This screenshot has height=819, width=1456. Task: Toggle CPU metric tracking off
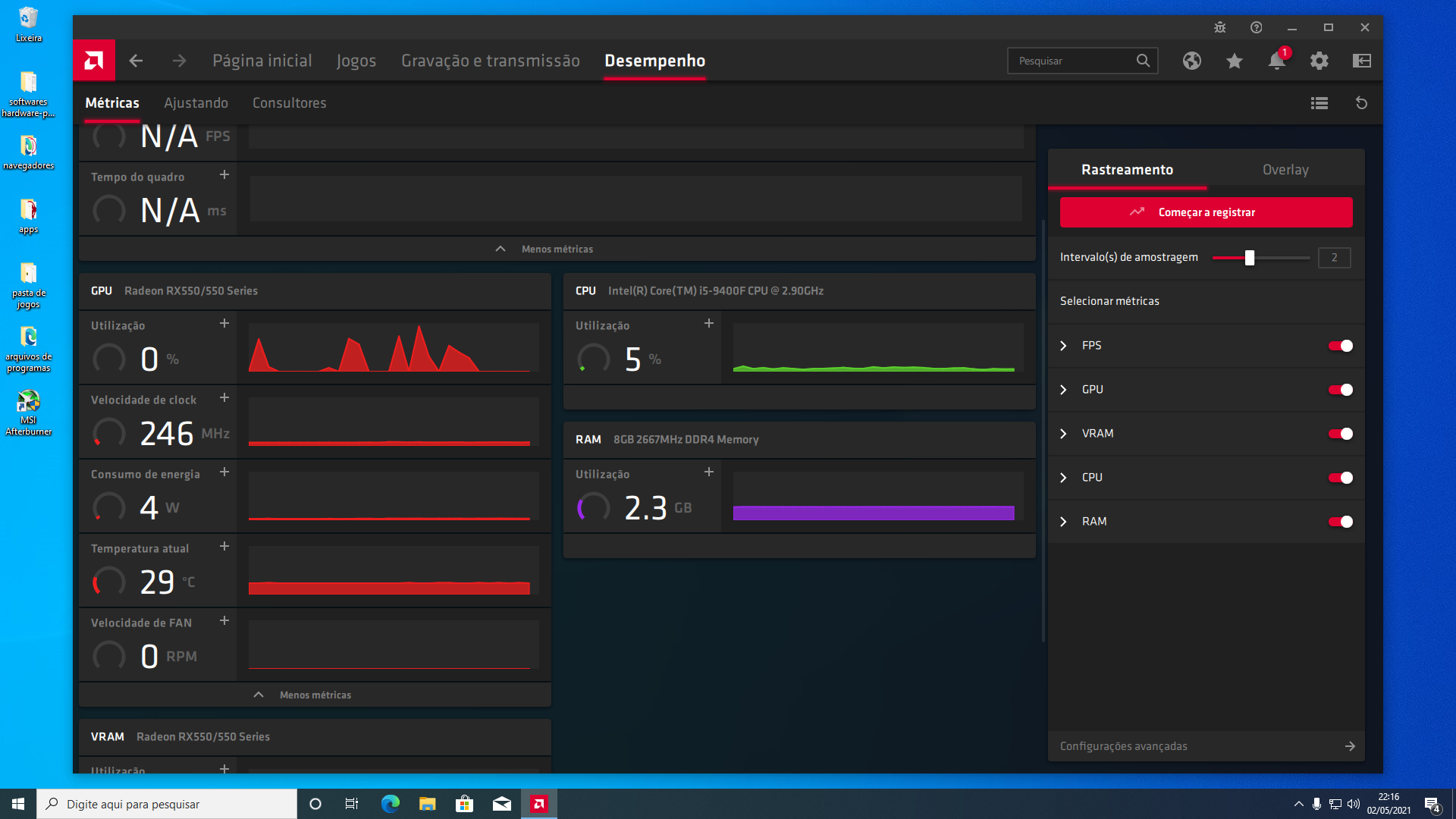[x=1340, y=478]
